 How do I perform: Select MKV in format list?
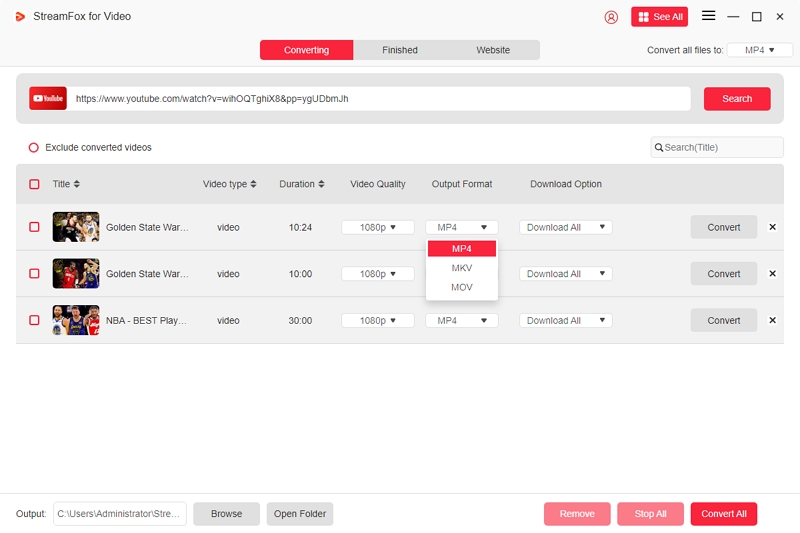click(462, 268)
